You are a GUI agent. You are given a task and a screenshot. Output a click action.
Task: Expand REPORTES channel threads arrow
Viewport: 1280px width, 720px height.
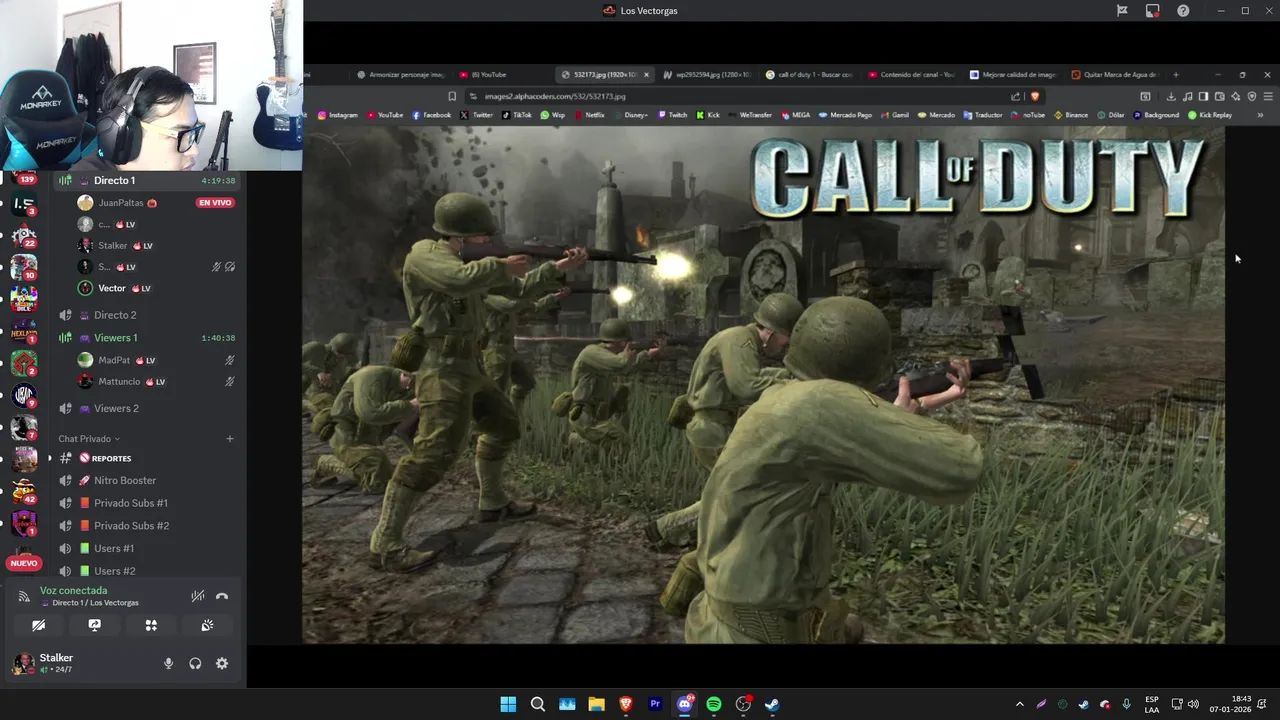tap(49, 458)
